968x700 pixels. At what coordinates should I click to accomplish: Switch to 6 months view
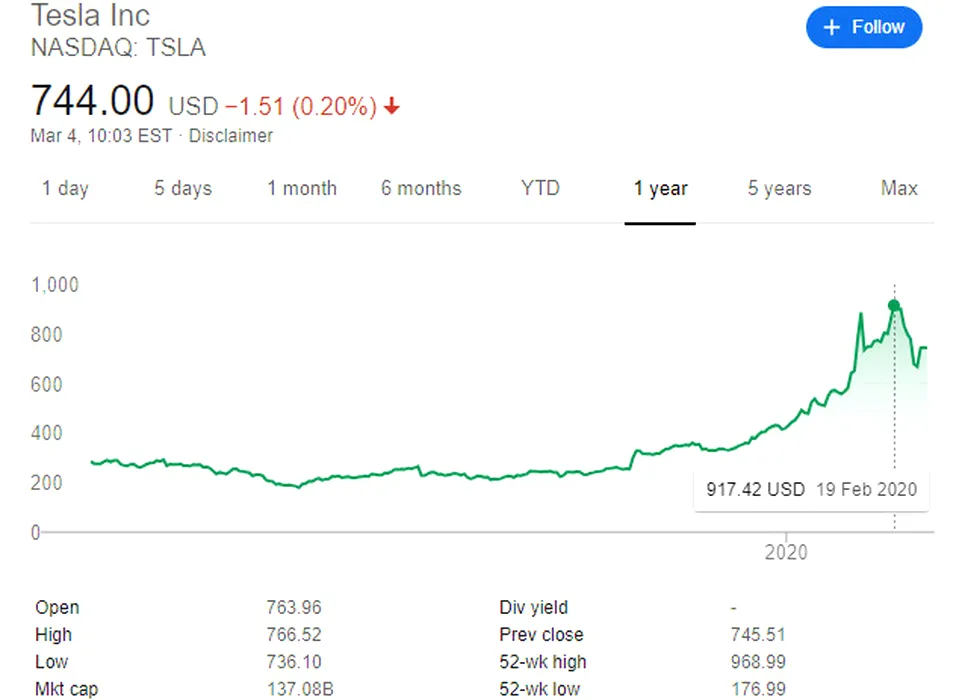[421, 188]
